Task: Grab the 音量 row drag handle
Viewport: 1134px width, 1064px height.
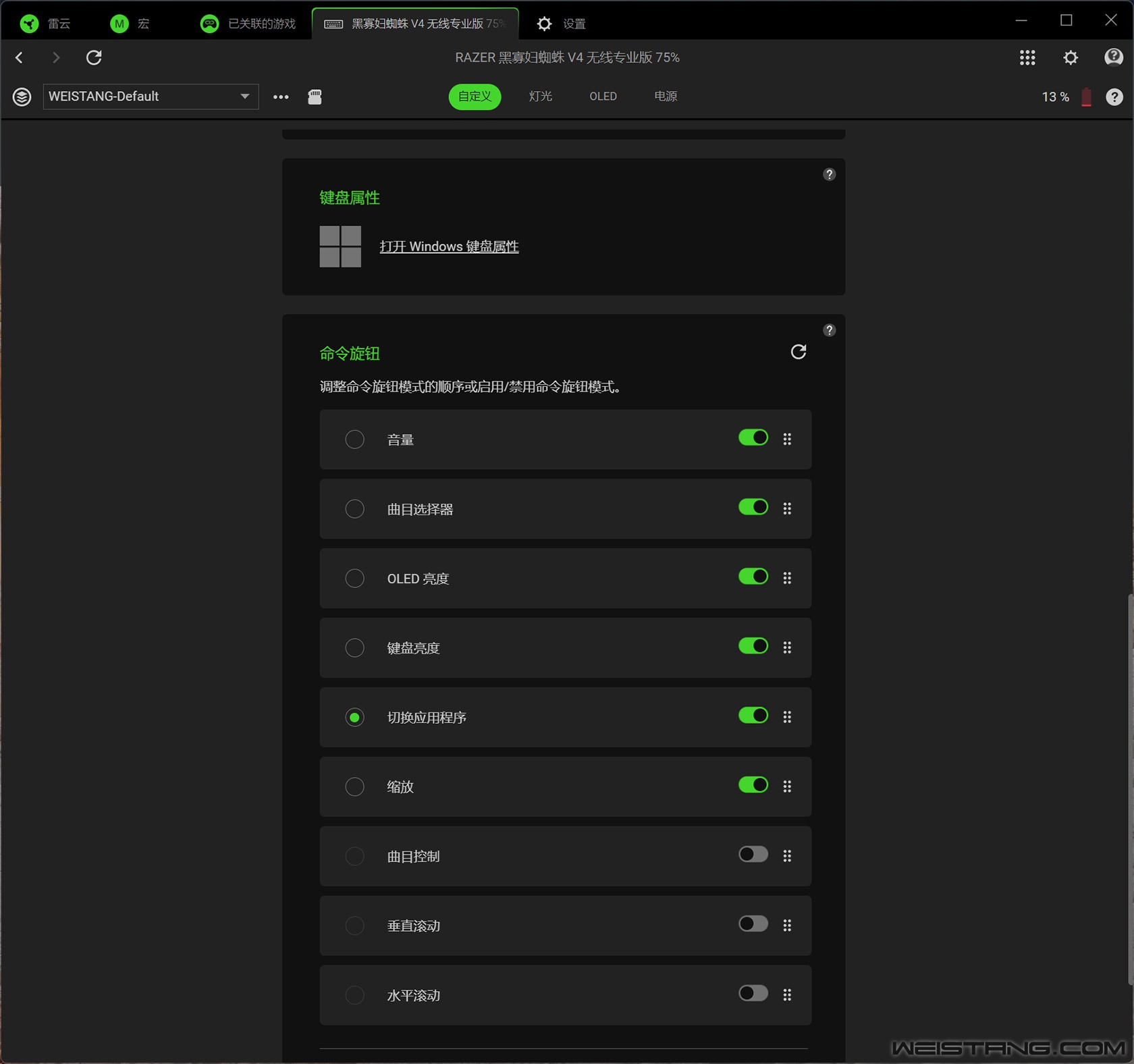Action: (787, 440)
